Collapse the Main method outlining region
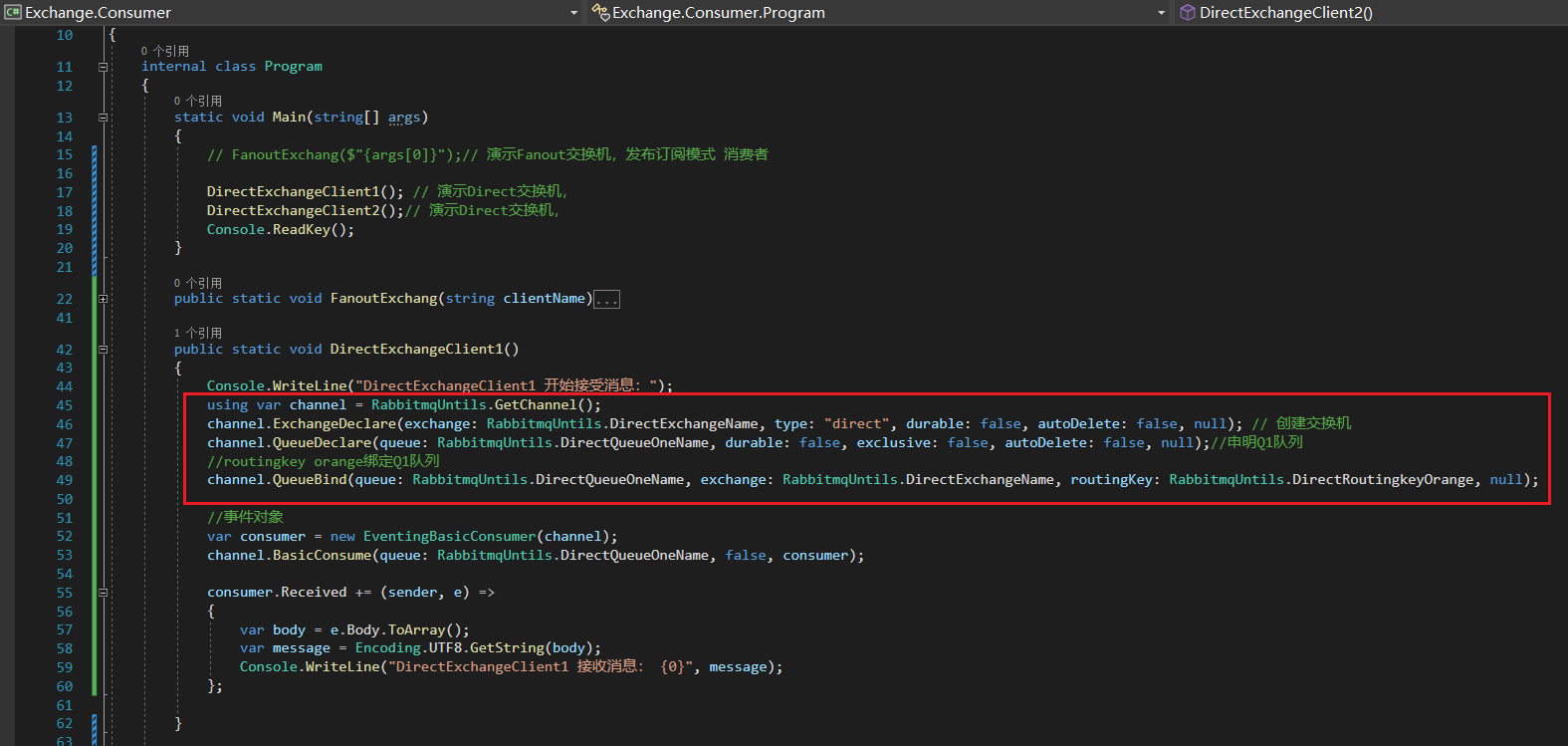The width and height of the screenshot is (1568, 746). pos(103,118)
